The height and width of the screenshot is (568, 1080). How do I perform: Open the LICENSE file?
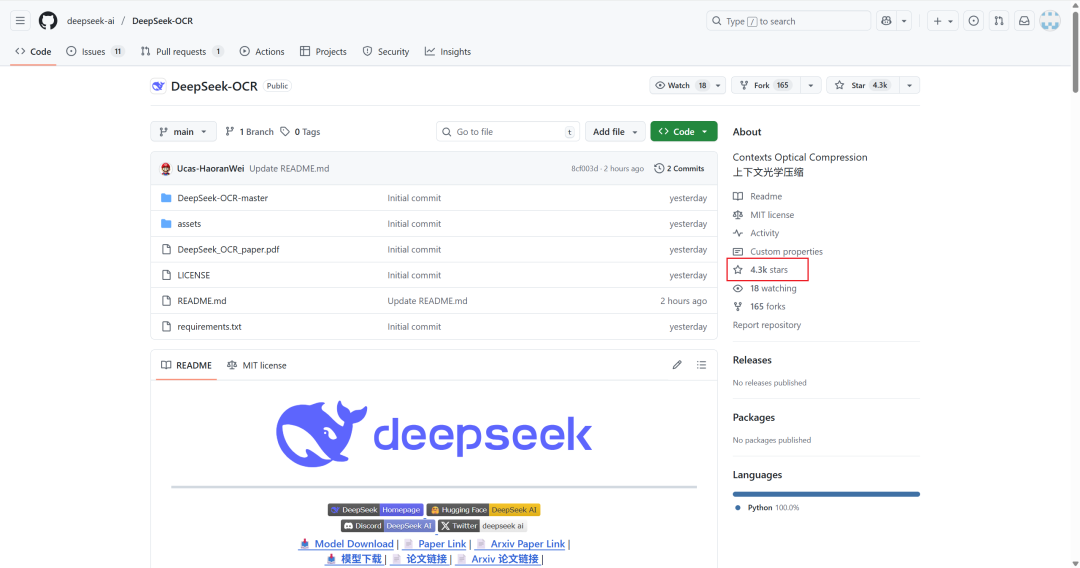point(194,275)
